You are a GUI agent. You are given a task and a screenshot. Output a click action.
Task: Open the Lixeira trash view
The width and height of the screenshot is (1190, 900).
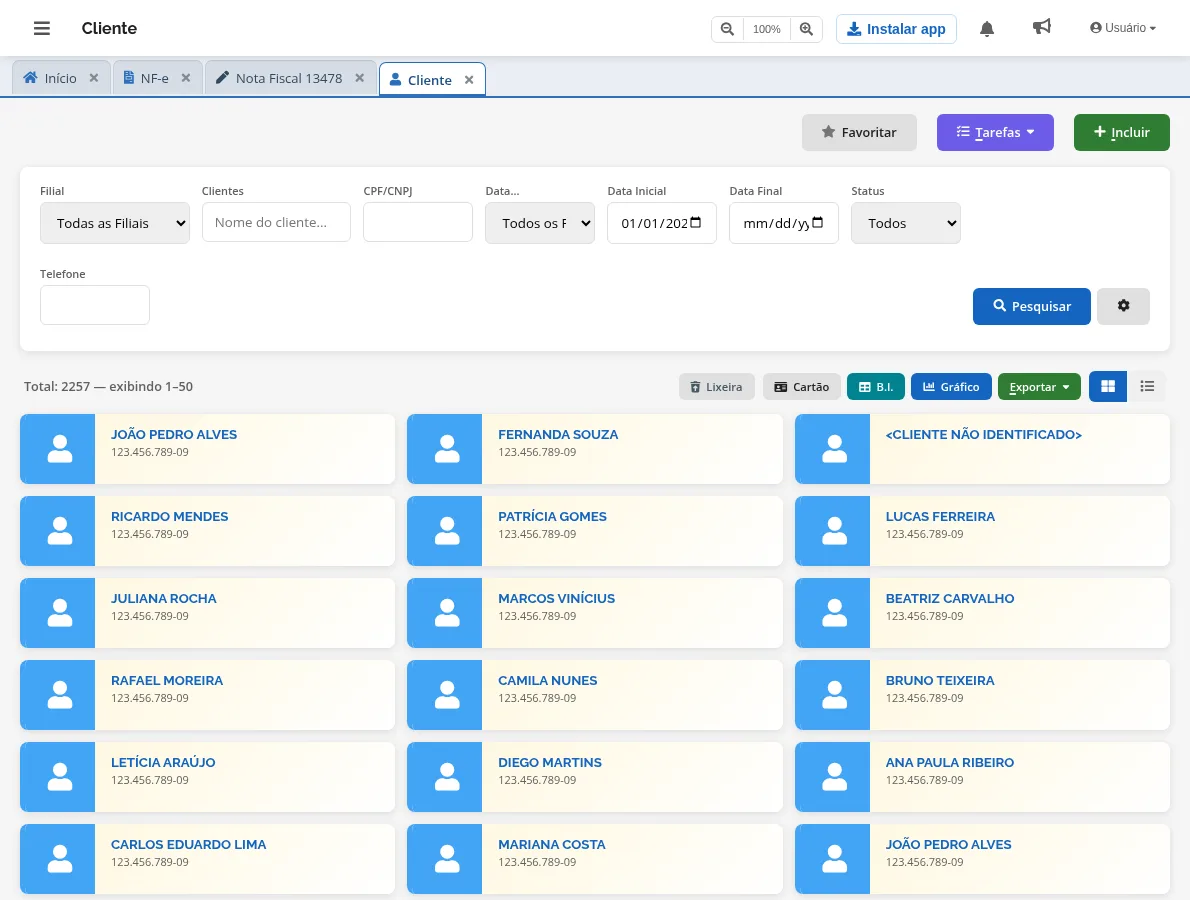click(x=716, y=386)
